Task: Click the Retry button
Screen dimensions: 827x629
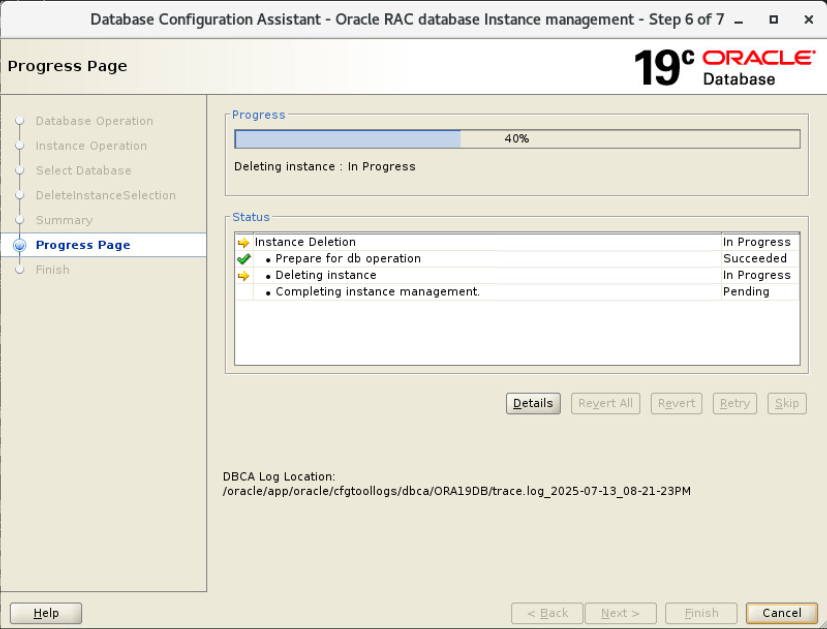Action: click(735, 403)
